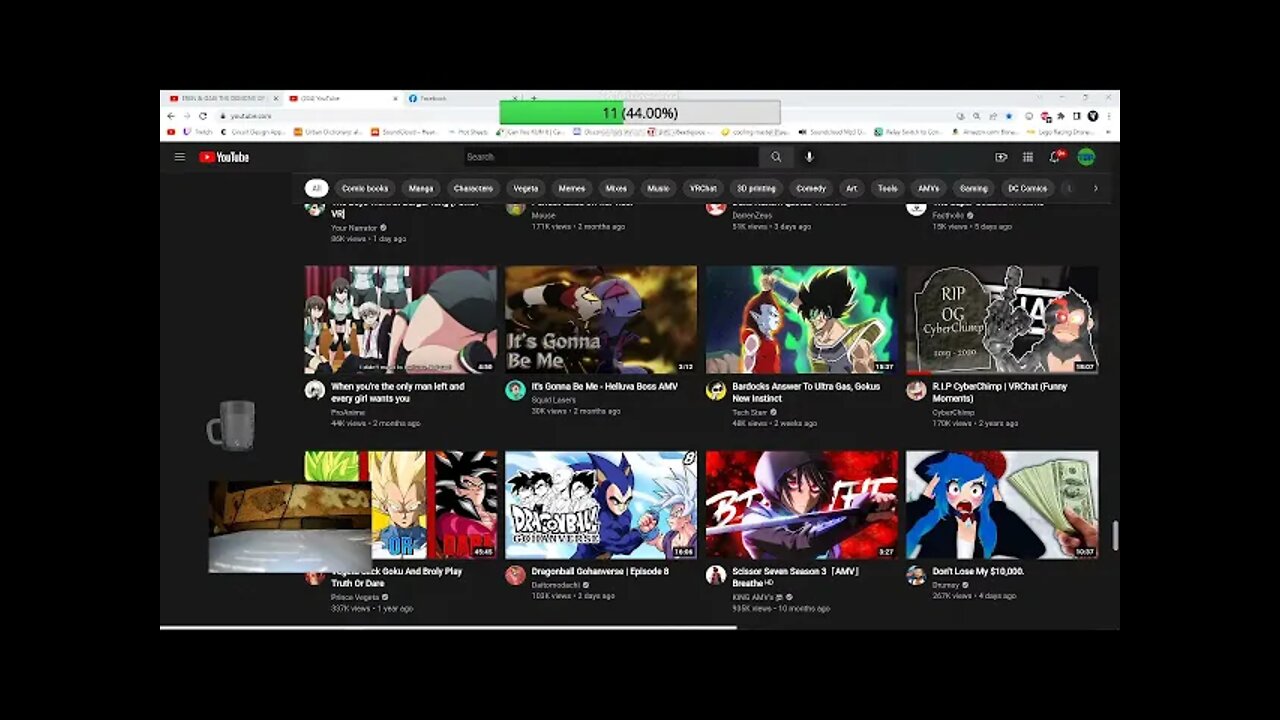Close the Facebook tab

(515, 99)
